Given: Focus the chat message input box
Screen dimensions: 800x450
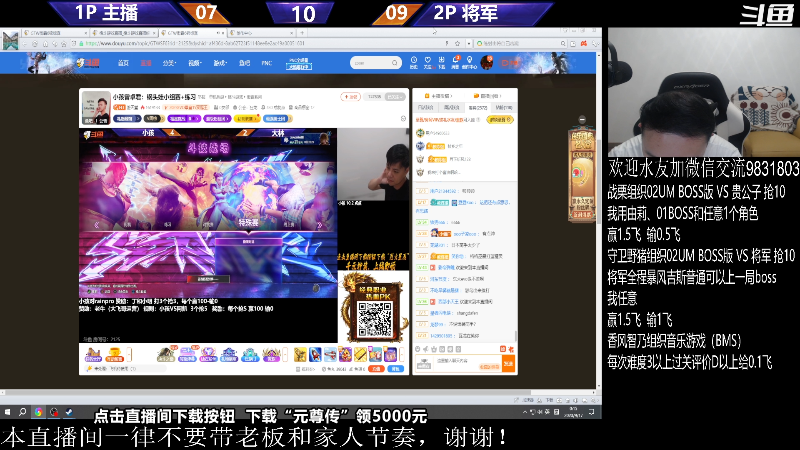Looking at the screenshot, I should pos(467,363).
